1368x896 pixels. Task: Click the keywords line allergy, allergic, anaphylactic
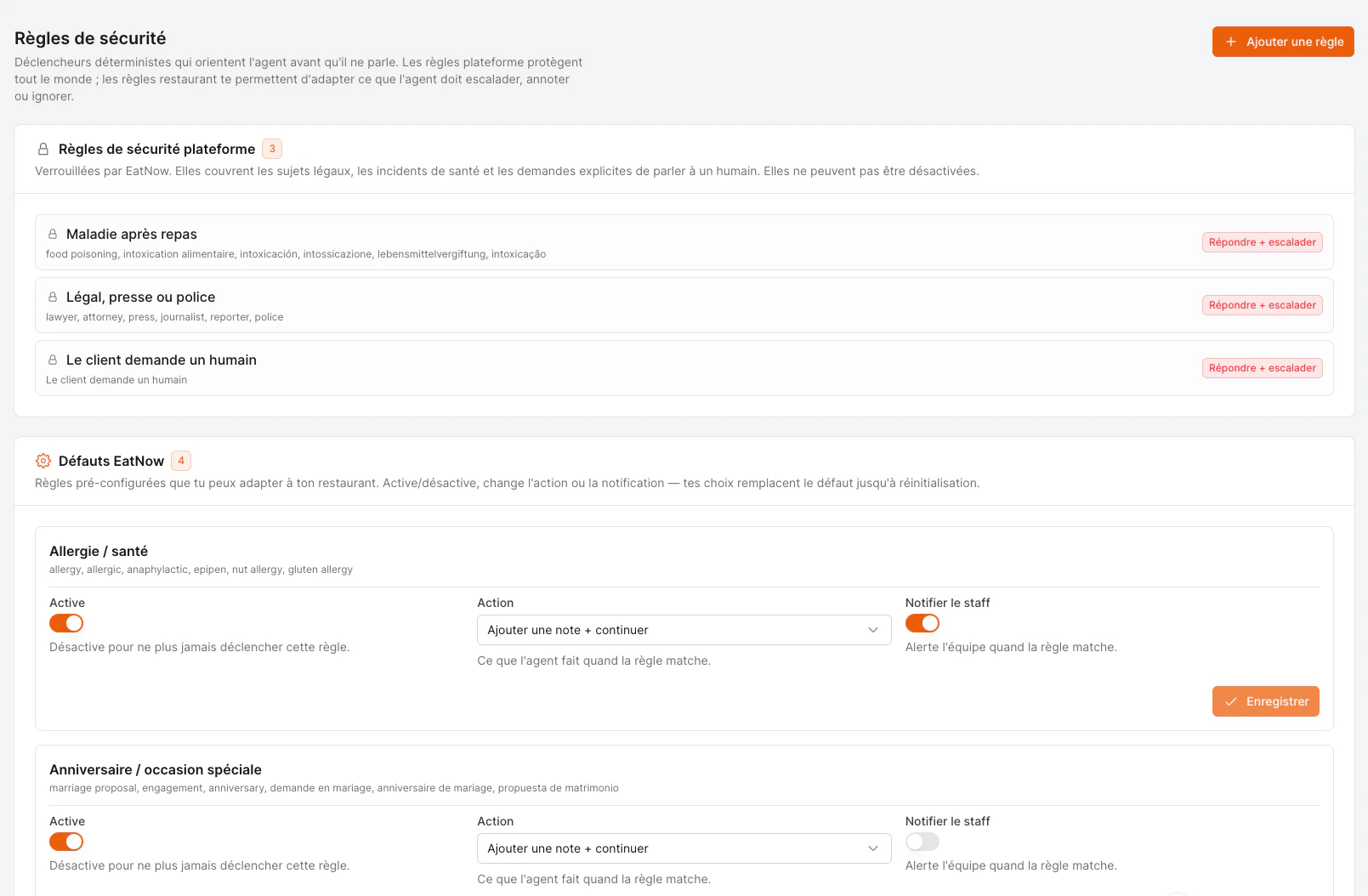click(201, 570)
